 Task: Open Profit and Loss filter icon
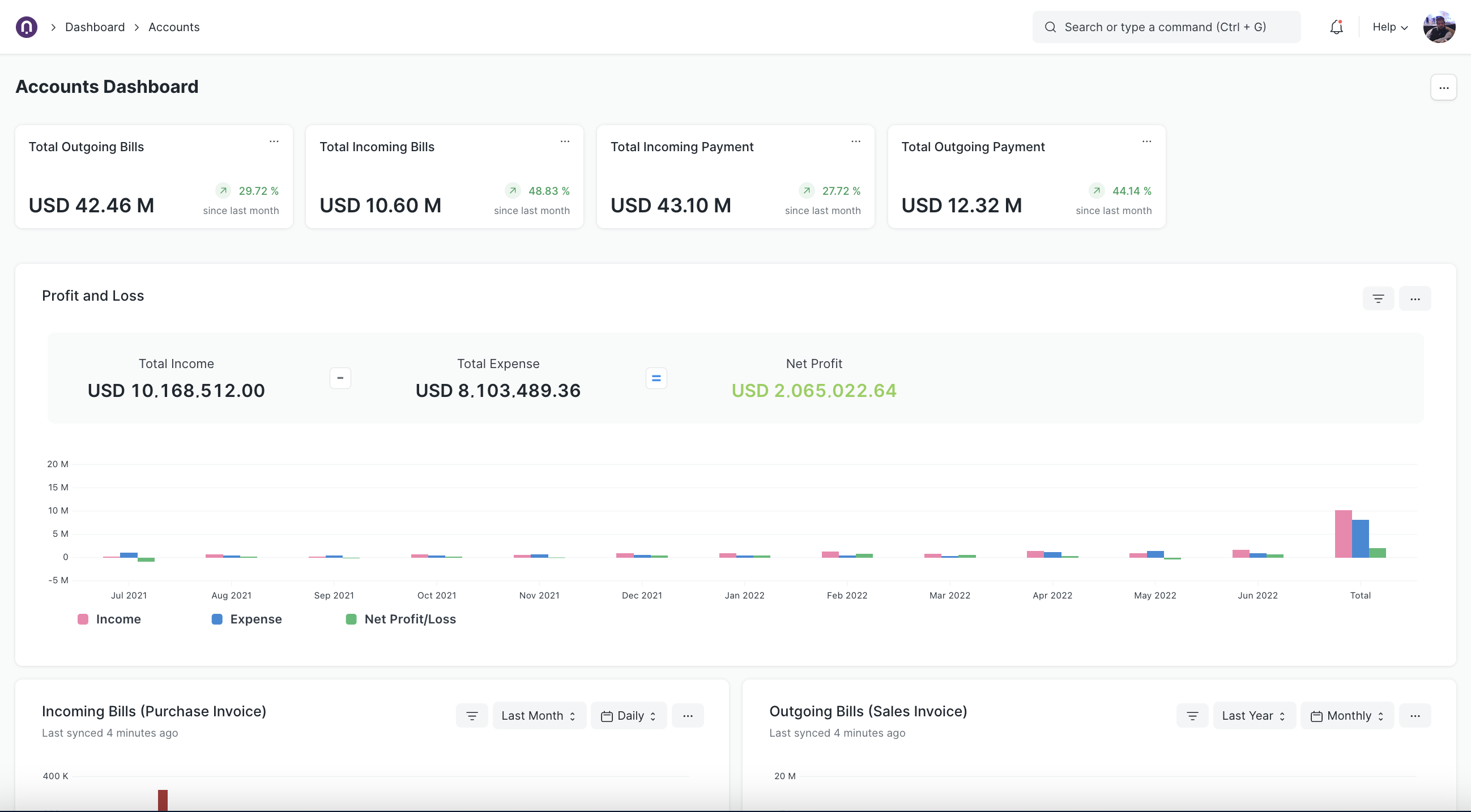click(x=1378, y=298)
